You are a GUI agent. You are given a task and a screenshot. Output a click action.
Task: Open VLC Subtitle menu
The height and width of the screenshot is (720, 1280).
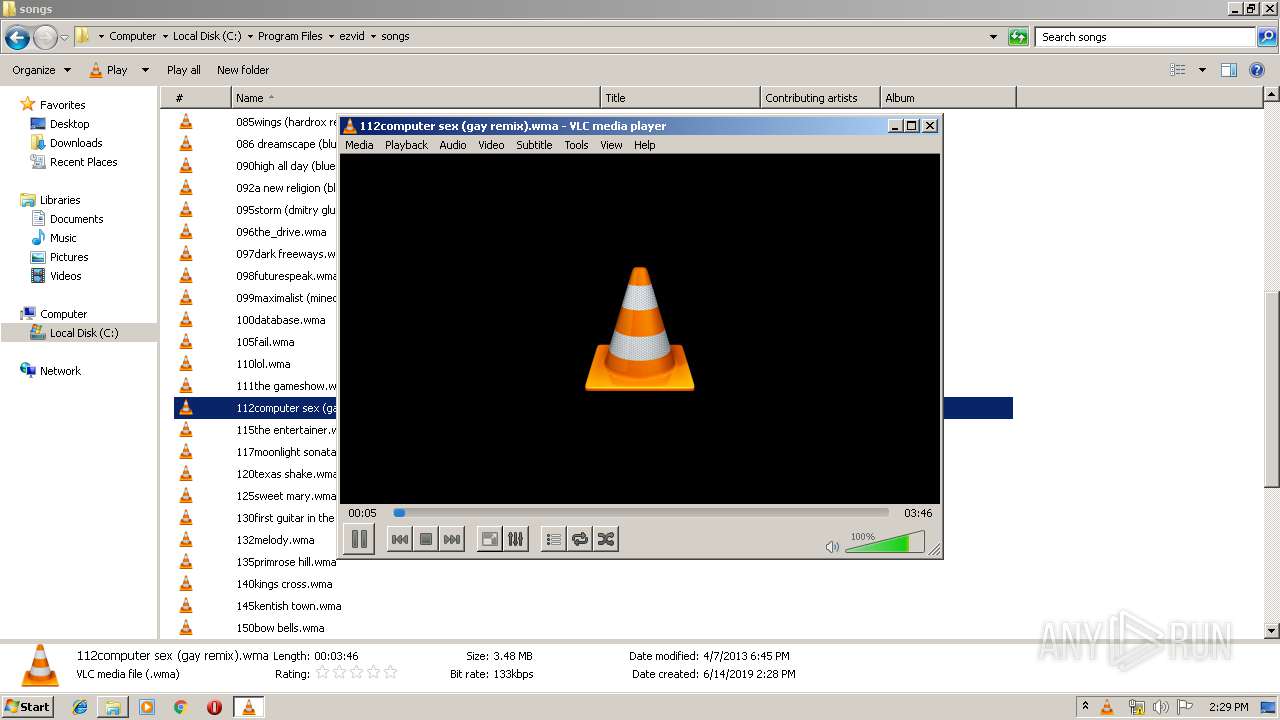click(534, 145)
